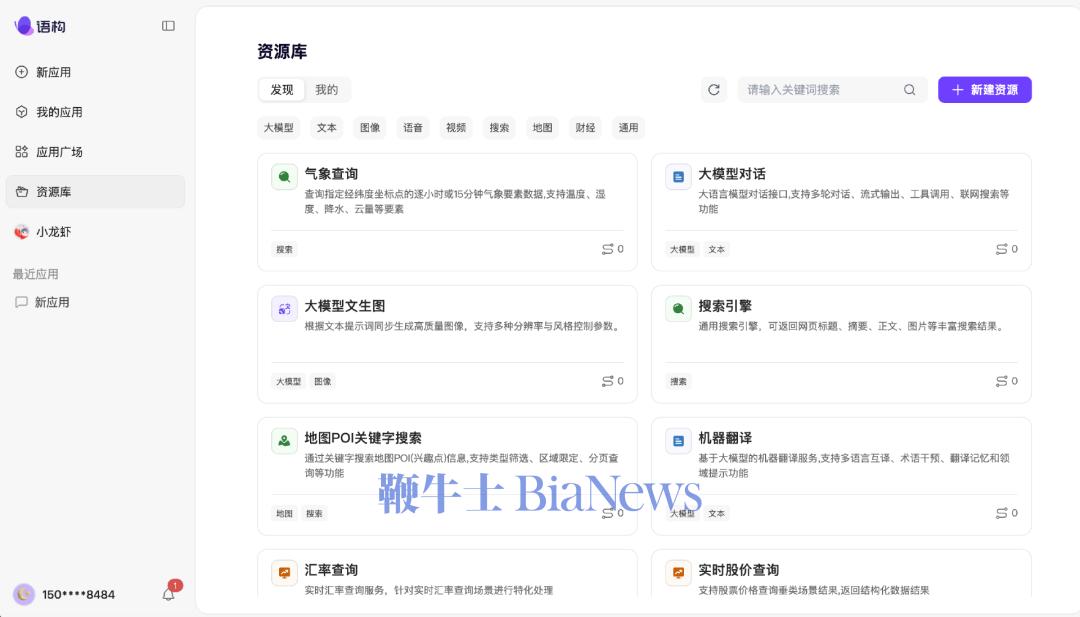Click 大模型 tag on 大模型文生图 card
The height and width of the screenshot is (617, 1080).
pyautogui.click(x=288, y=381)
